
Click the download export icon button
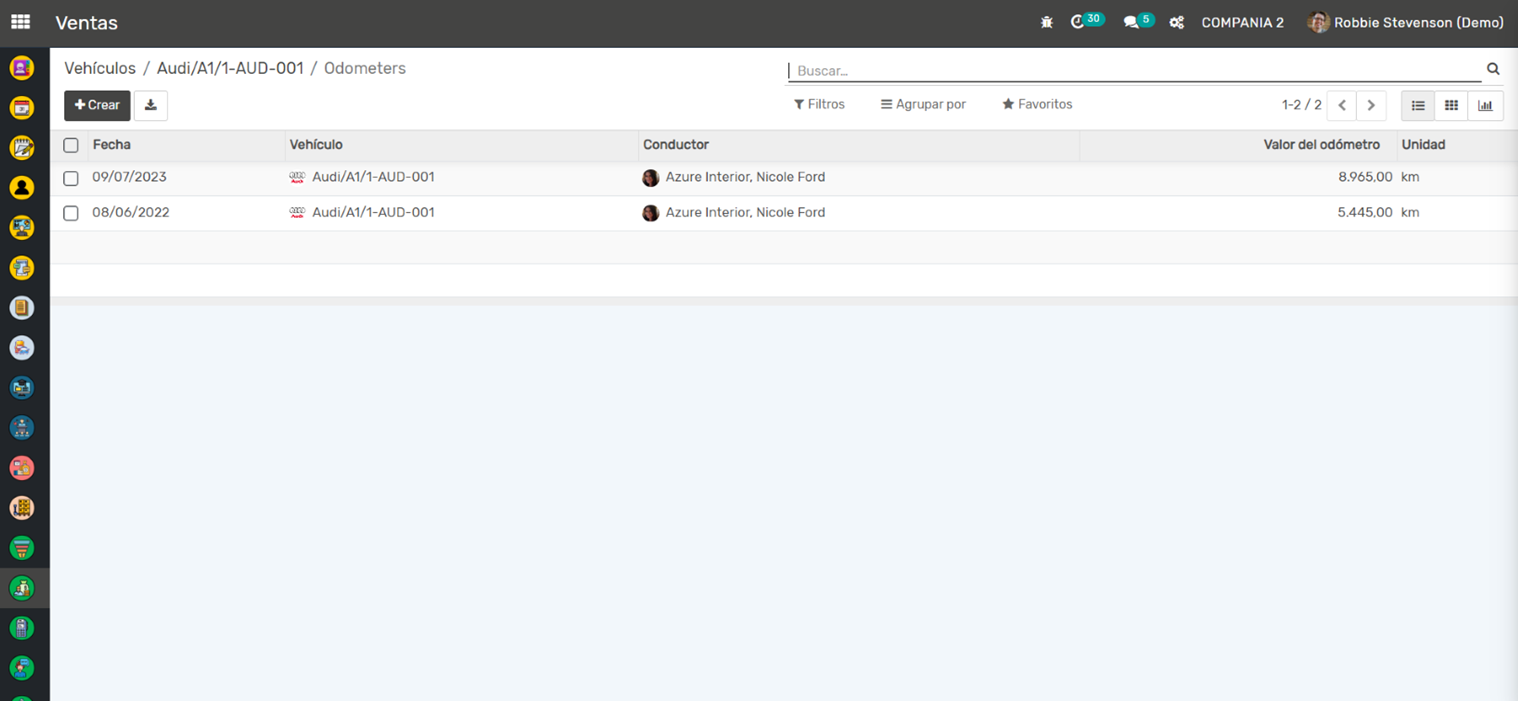click(151, 105)
